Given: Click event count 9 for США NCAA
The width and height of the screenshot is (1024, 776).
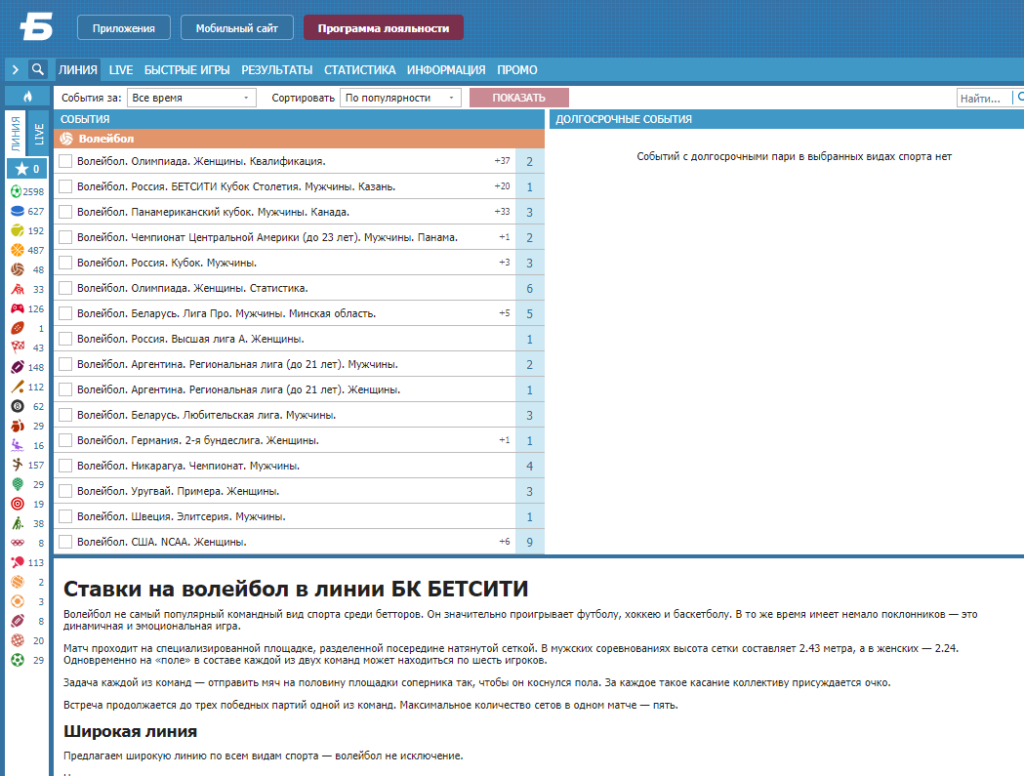Looking at the screenshot, I should 530,542.
